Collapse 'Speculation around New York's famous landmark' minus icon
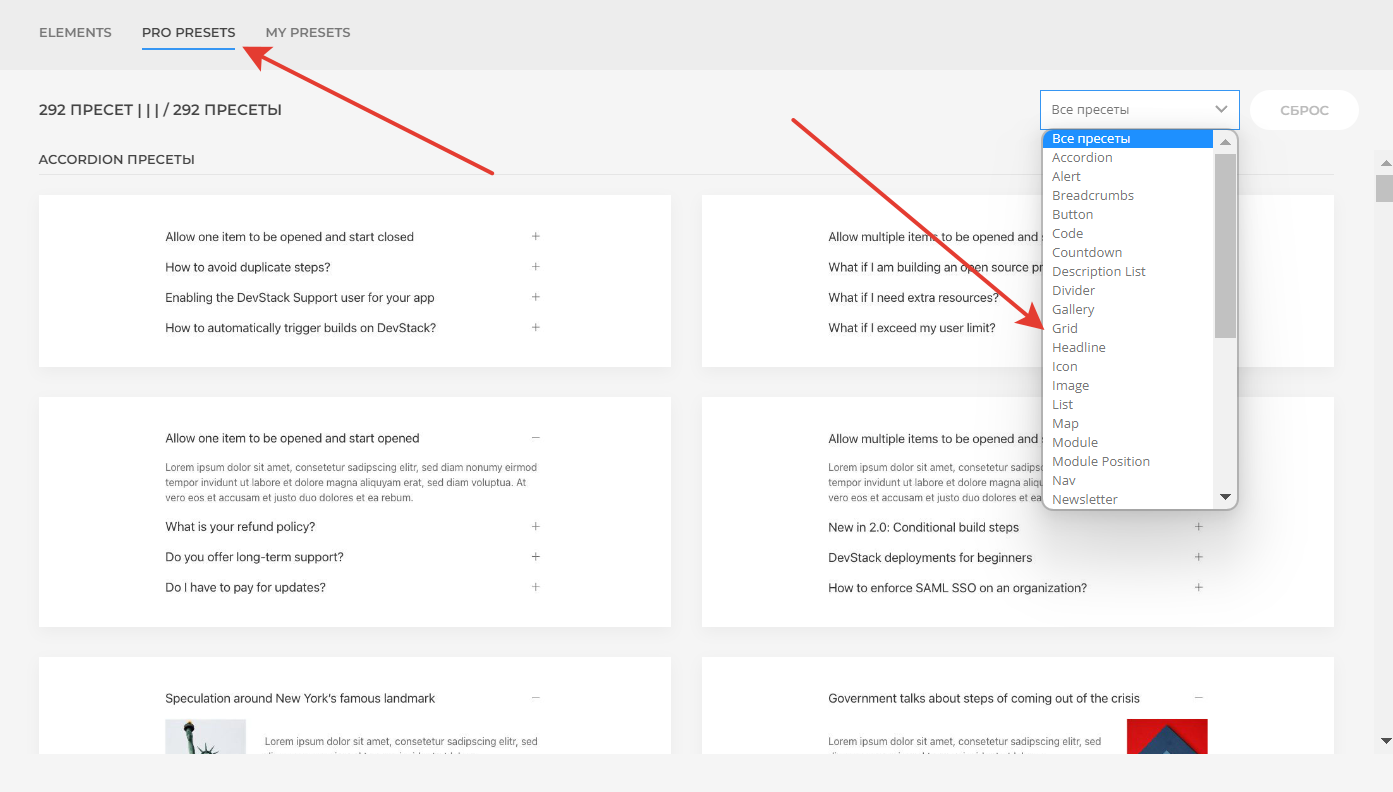This screenshot has height=792, width=1393. pyautogui.click(x=536, y=698)
